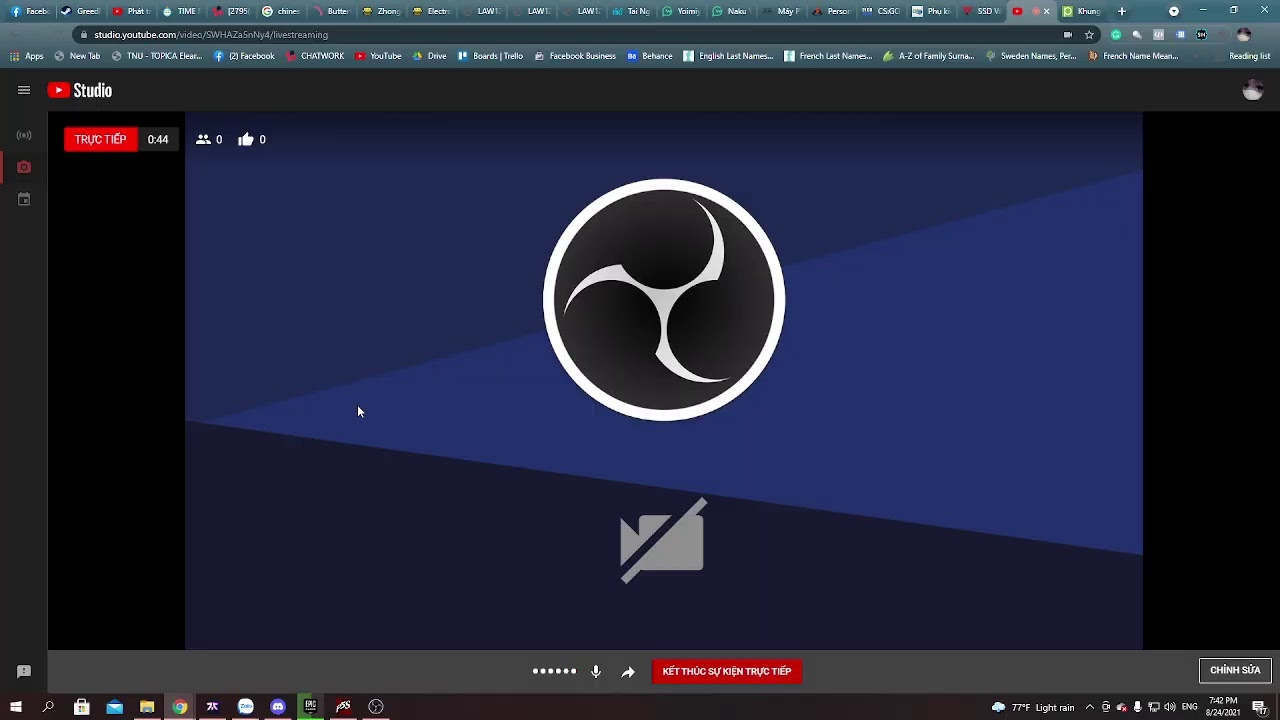Open File Explorer from taskbar
This screenshot has height=720, width=1280.
pyautogui.click(x=147, y=707)
